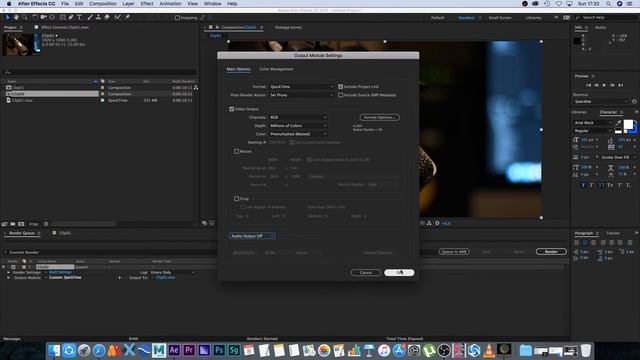This screenshot has height=360, width=640.
Task: Switch to Render Queue tab
Action: click(22, 233)
